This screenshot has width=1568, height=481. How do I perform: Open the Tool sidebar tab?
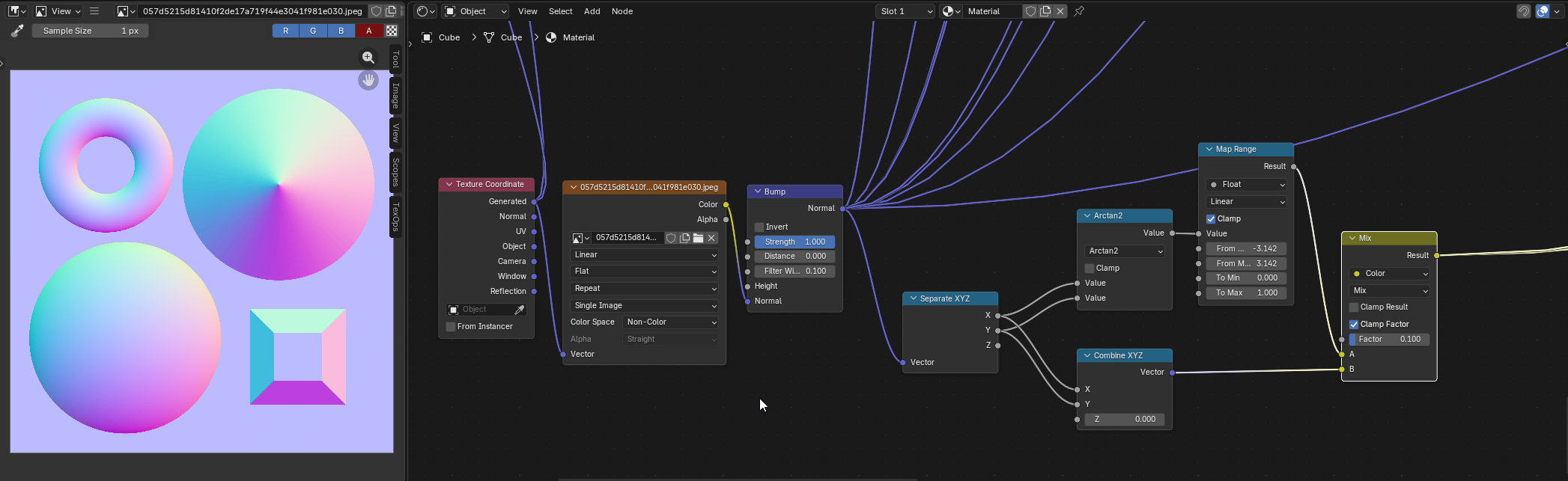click(395, 59)
